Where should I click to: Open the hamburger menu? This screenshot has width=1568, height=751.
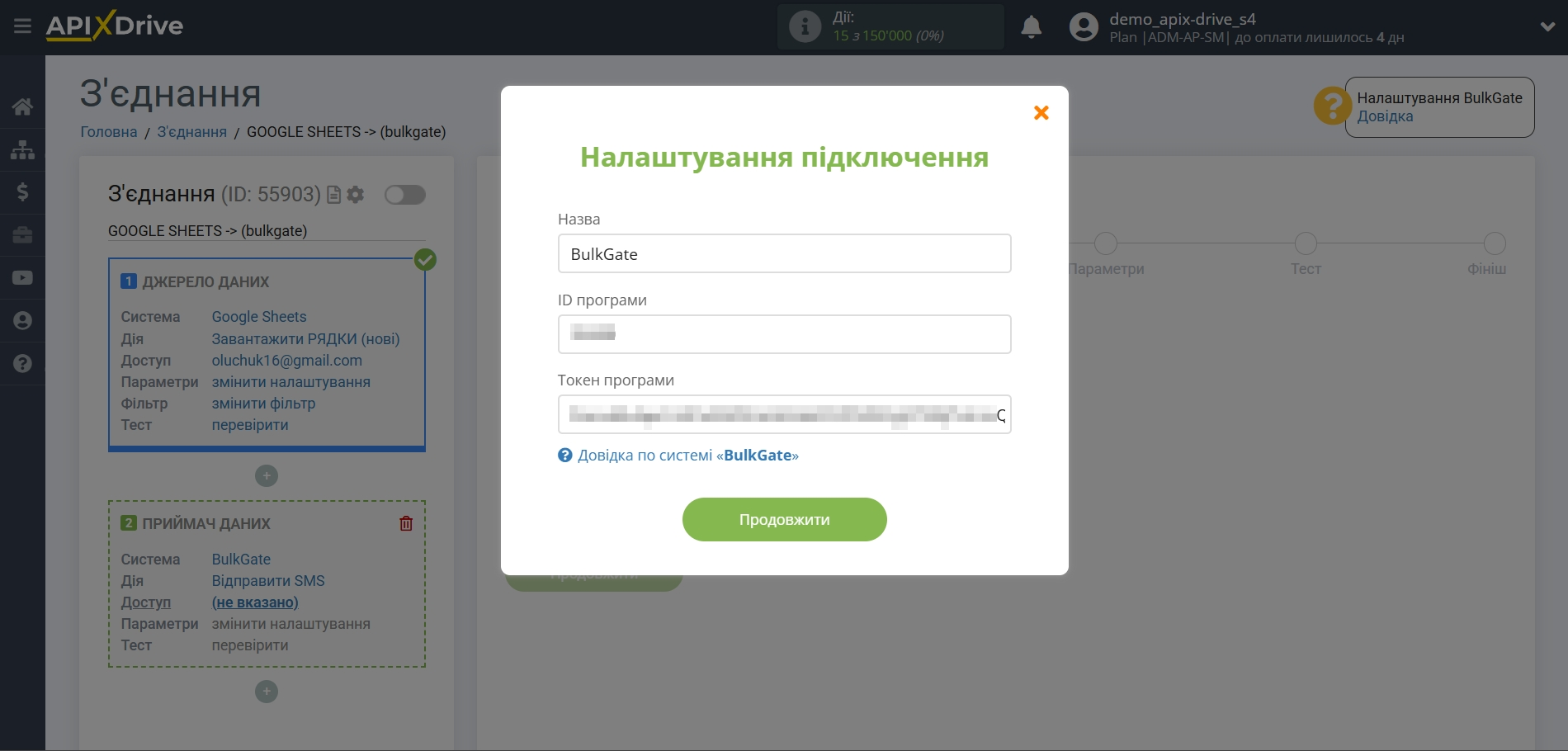(22, 26)
